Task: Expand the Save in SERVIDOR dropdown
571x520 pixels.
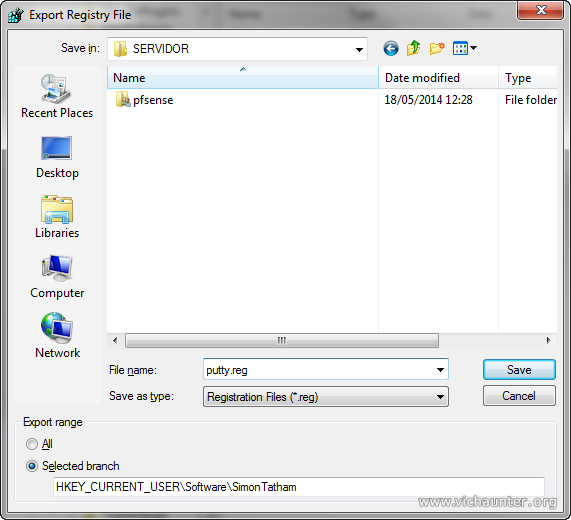Action: coord(359,49)
